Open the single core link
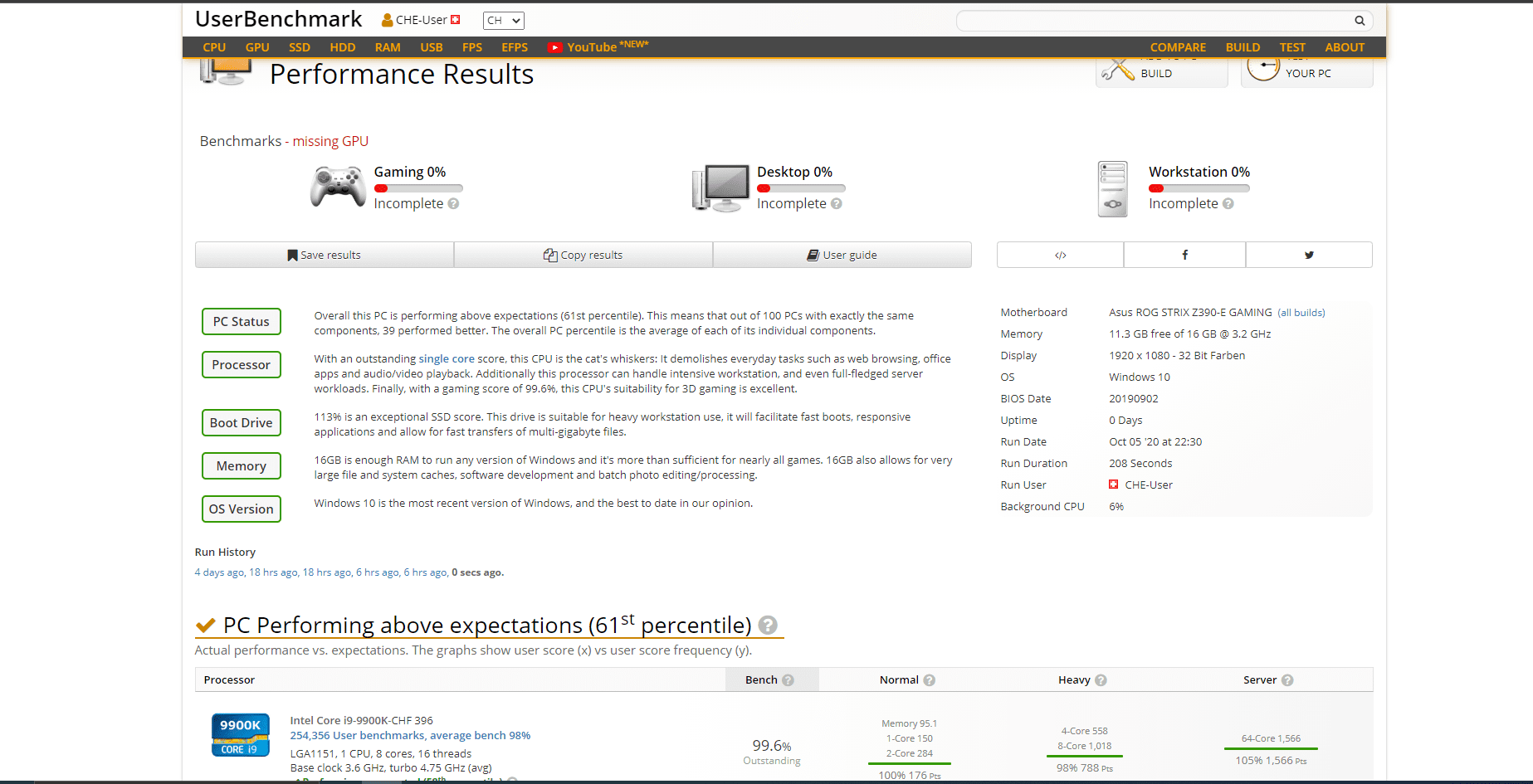 tap(447, 359)
